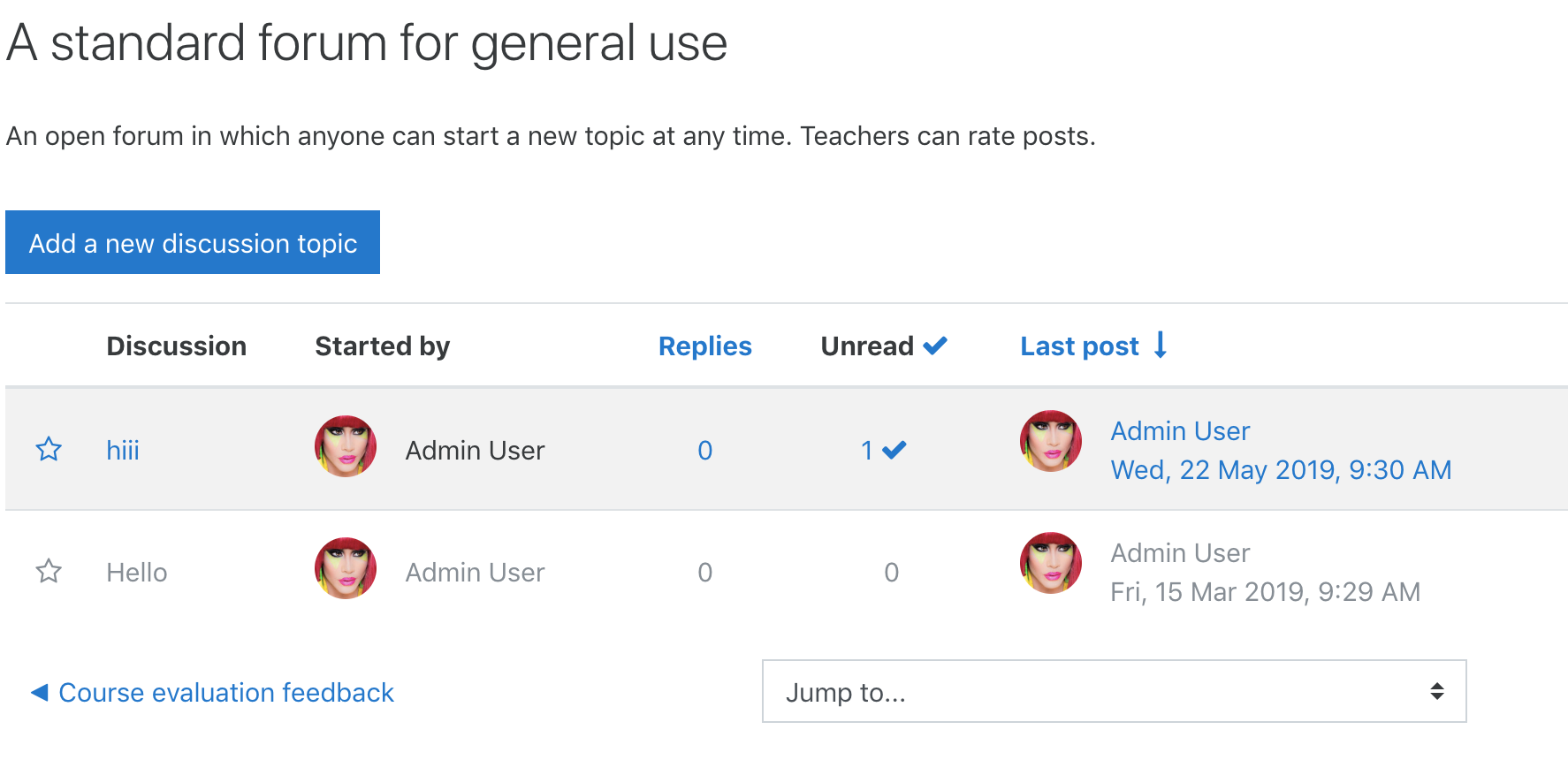
Task: Open the Wed, 22 May 2019 last post
Action: coord(1281,470)
